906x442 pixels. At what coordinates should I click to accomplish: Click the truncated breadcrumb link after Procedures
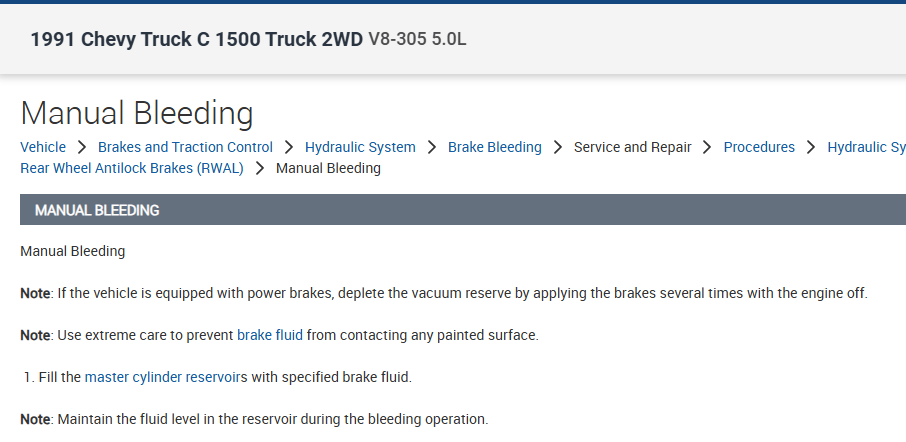[866, 147]
